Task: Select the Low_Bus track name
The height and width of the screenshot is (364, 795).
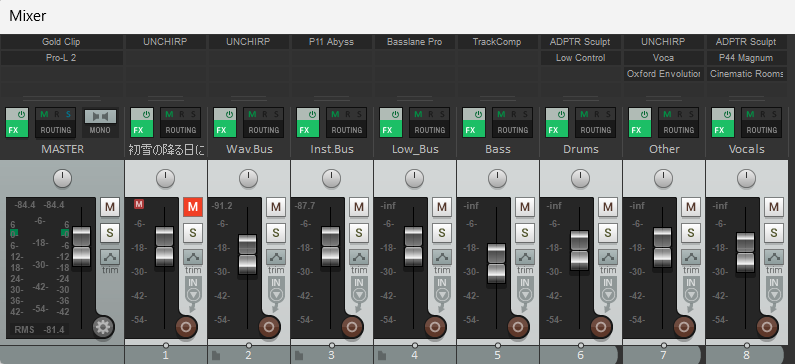Action: click(x=415, y=149)
